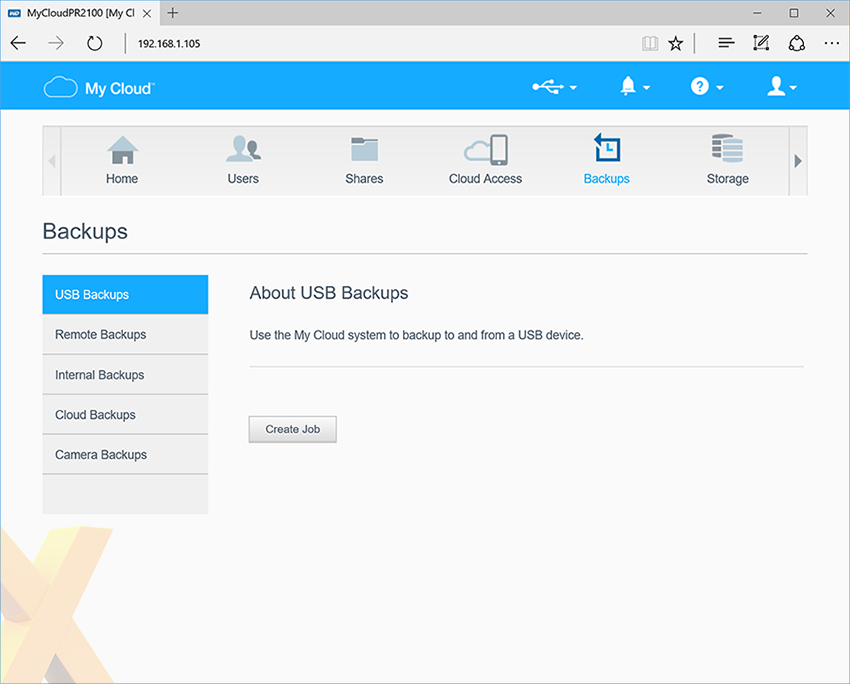Open the USB devices menu icon
The height and width of the screenshot is (684, 850).
pos(548,87)
